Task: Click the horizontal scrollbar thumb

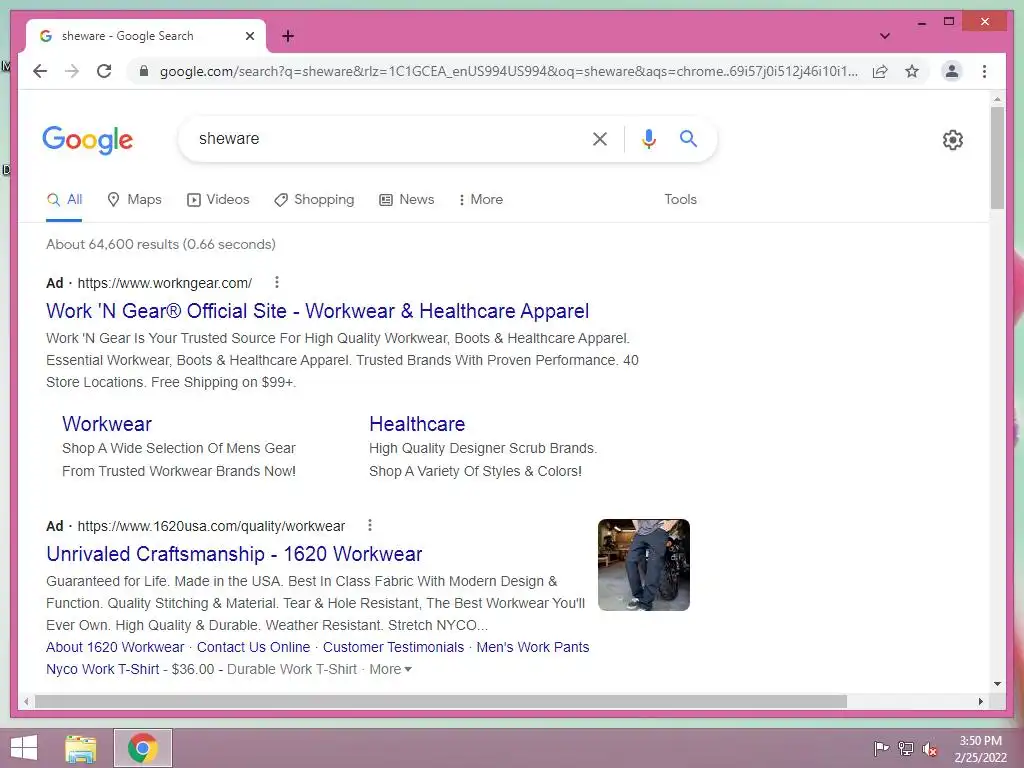Action: click(x=441, y=701)
